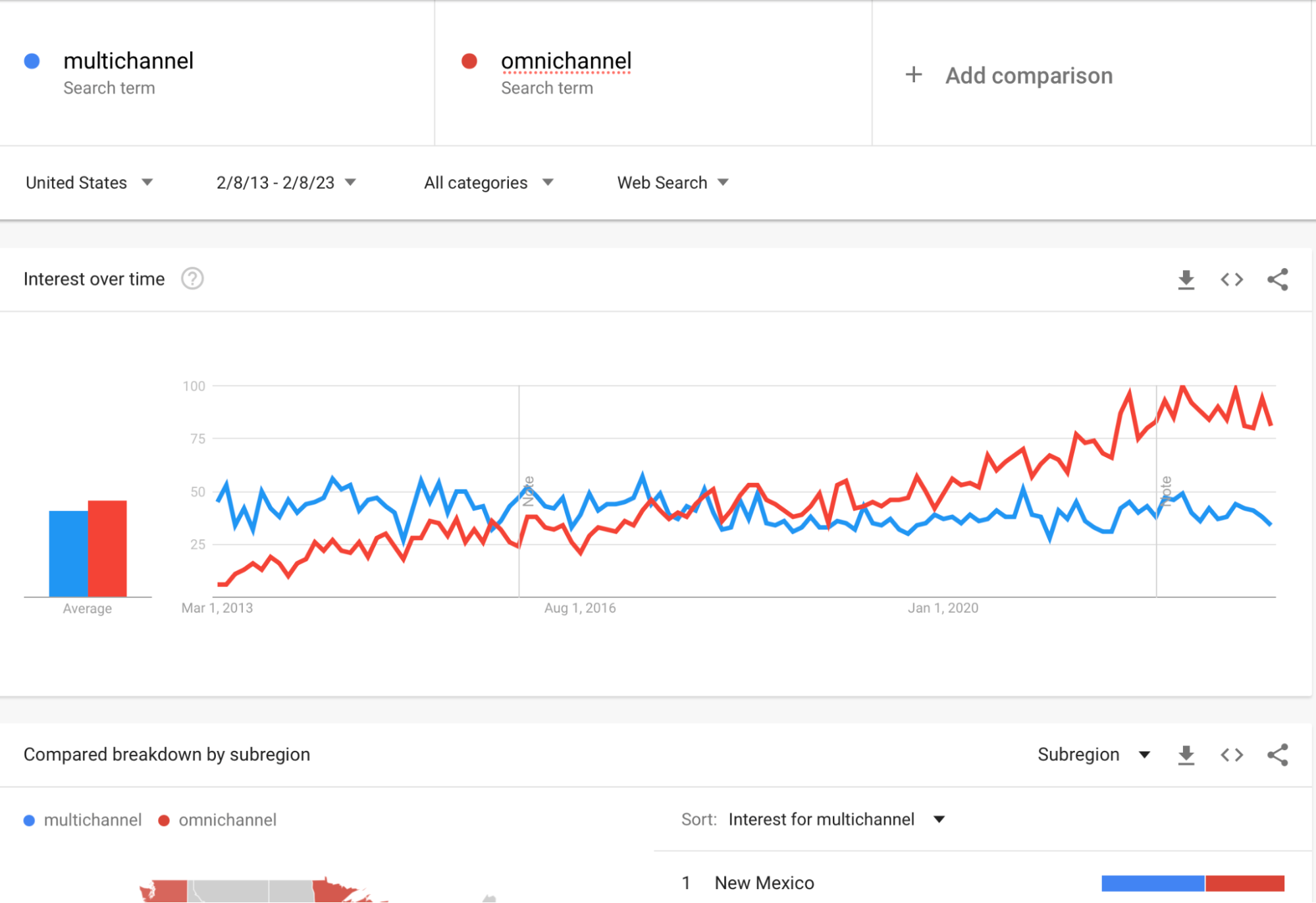Viewport: 1316px width, 903px height.
Task: Click the plus icon to add comparison
Action: pos(913,75)
